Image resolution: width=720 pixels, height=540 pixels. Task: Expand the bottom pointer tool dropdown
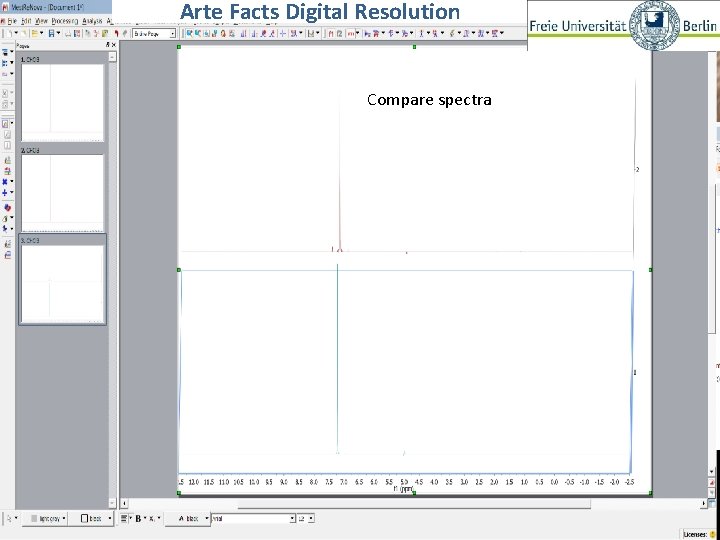click(x=17, y=518)
